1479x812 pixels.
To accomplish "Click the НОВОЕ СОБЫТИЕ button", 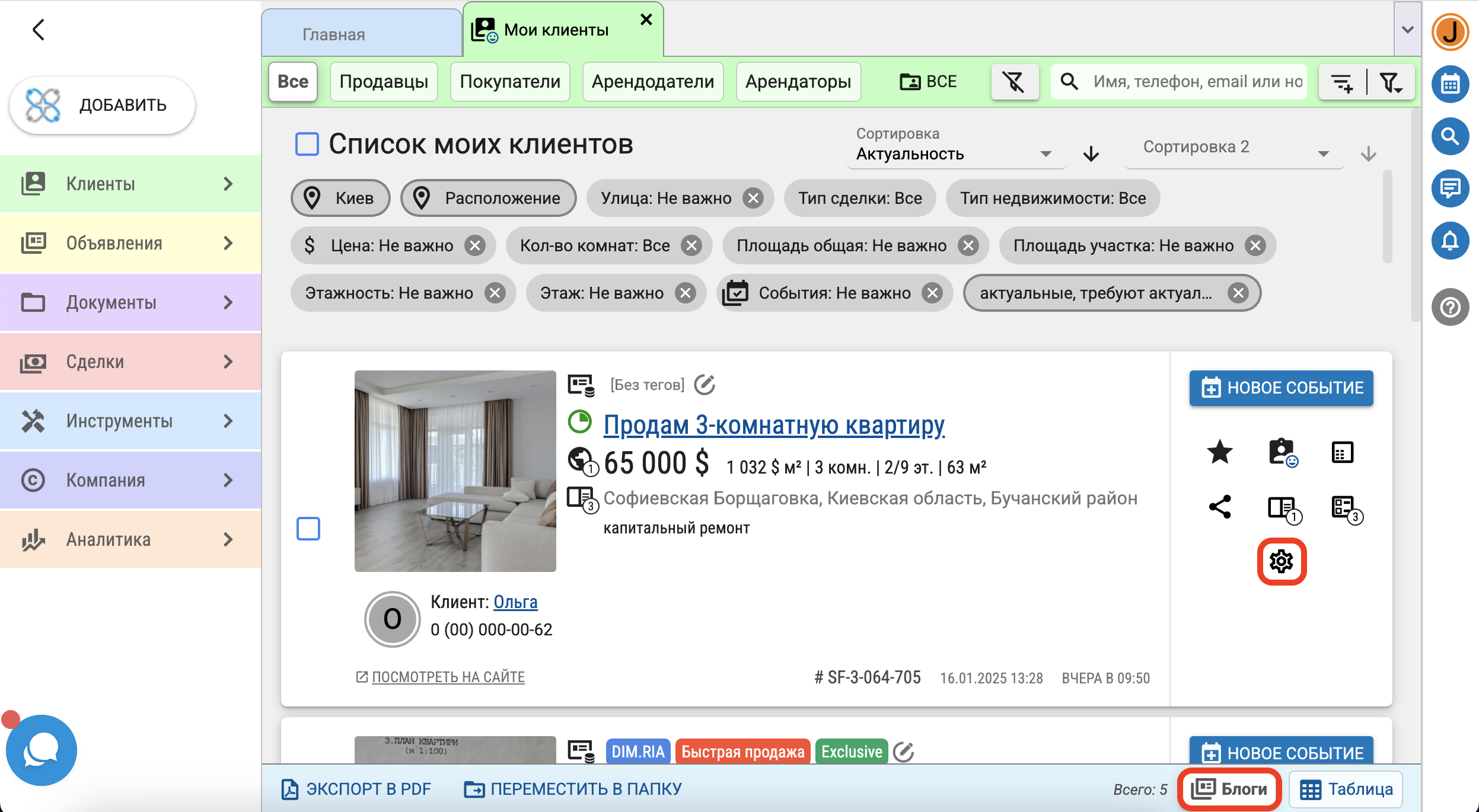I will click(x=1280, y=388).
